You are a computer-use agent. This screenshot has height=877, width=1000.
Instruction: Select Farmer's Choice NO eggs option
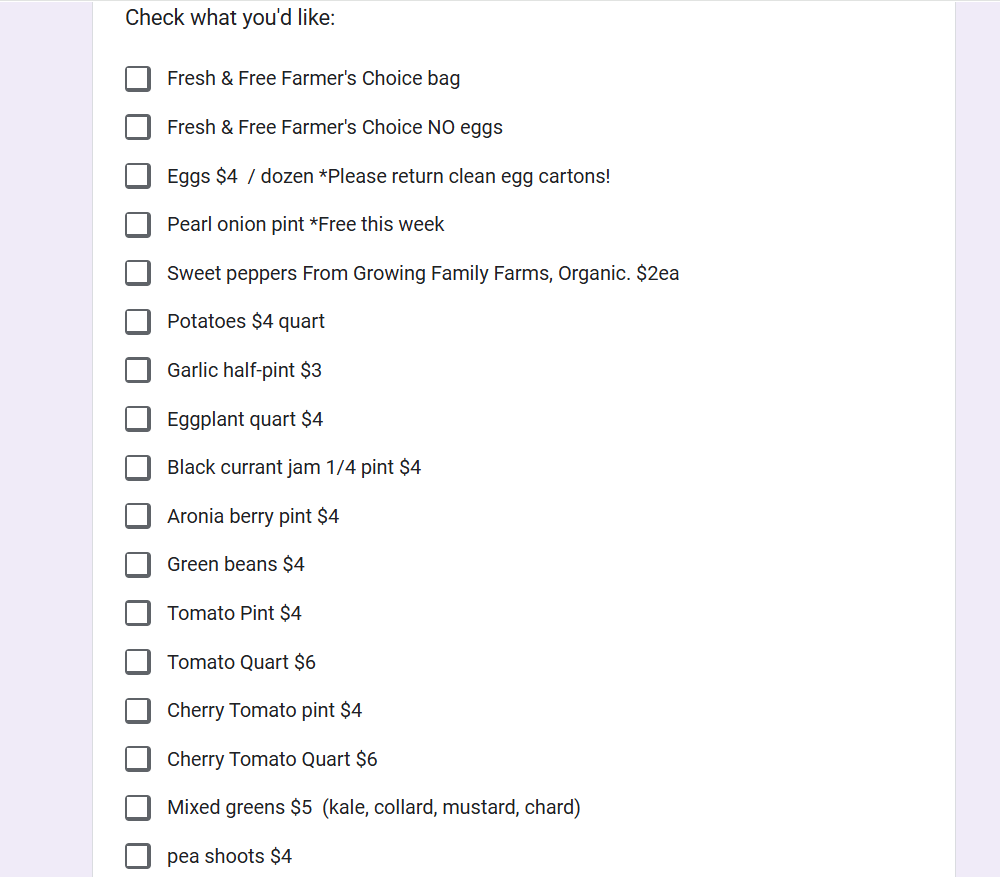[138, 127]
